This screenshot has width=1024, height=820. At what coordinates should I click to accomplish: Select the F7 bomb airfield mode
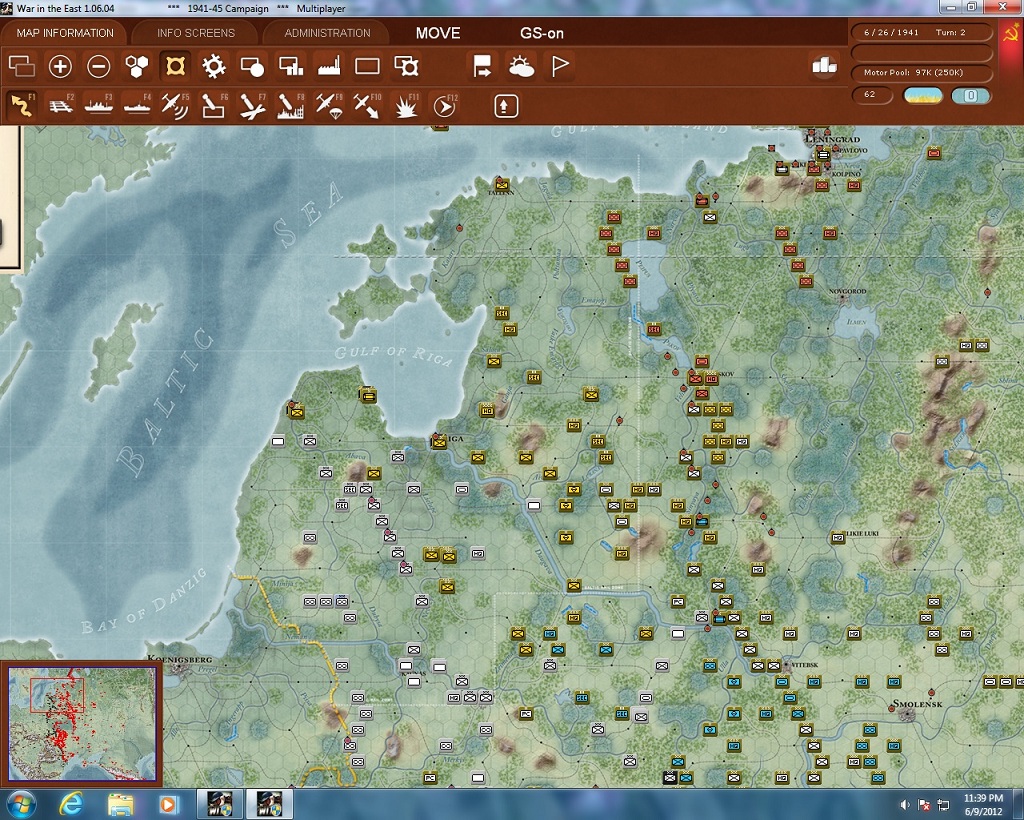252,106
